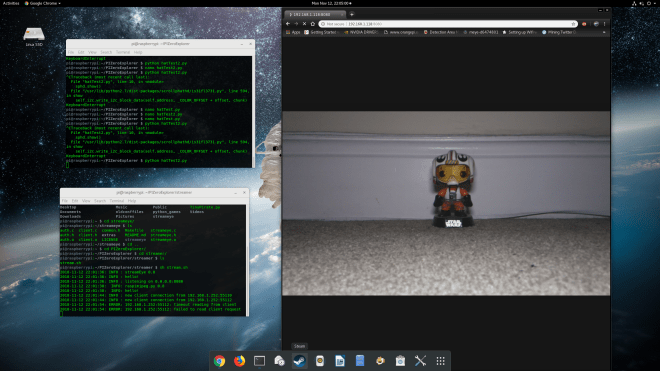
Task: Click the streamed camera image of the figurine
Action: 446,203
